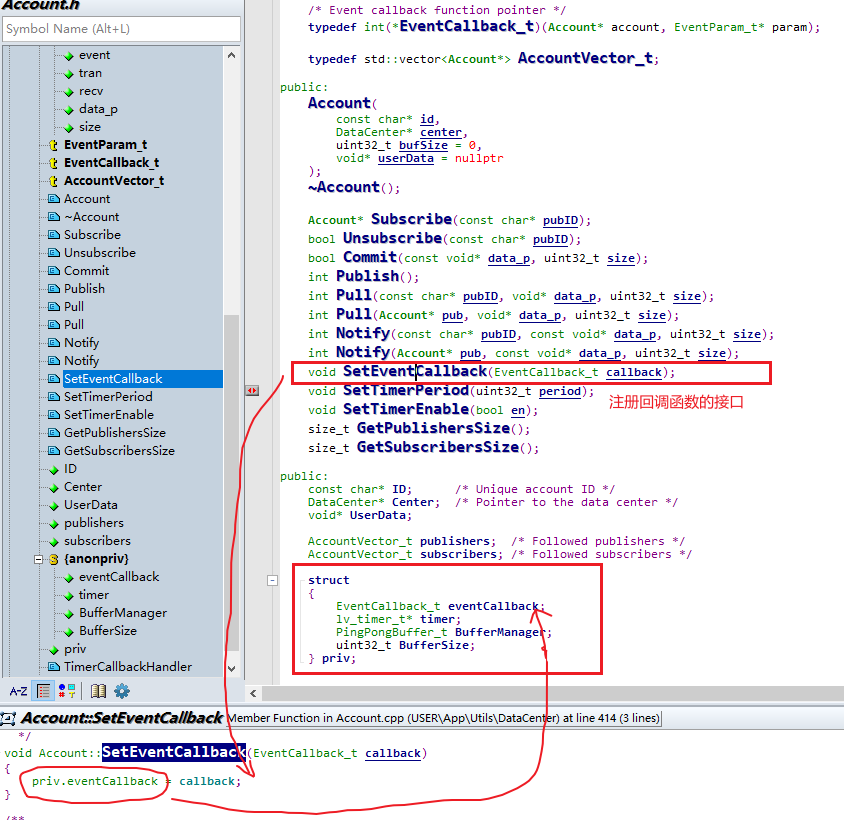Select tran member in symbol list
The height and width of the screenshot is (820, 844).
tap(90, 73)
